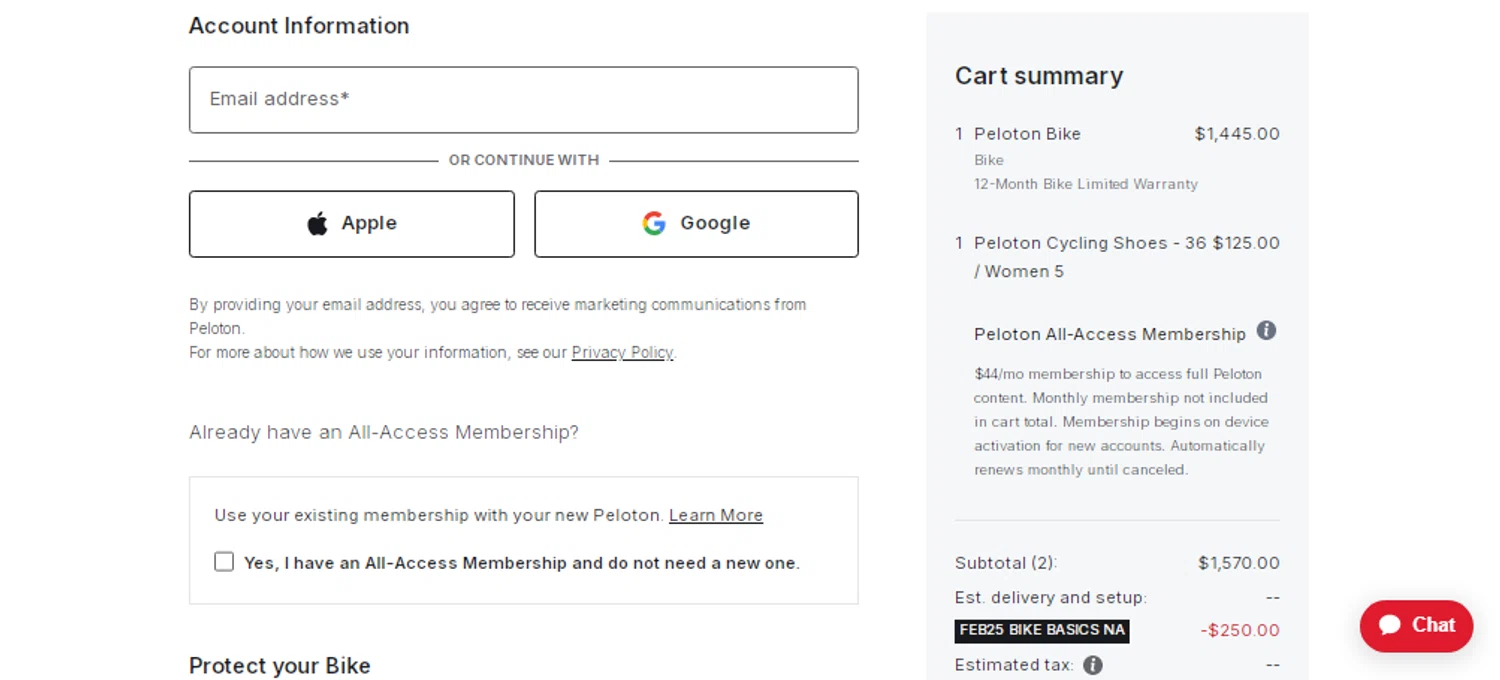This screenshot has height=680, width=1500.
Task: Click the Cart summary heading
Action: pos(1039,76)
